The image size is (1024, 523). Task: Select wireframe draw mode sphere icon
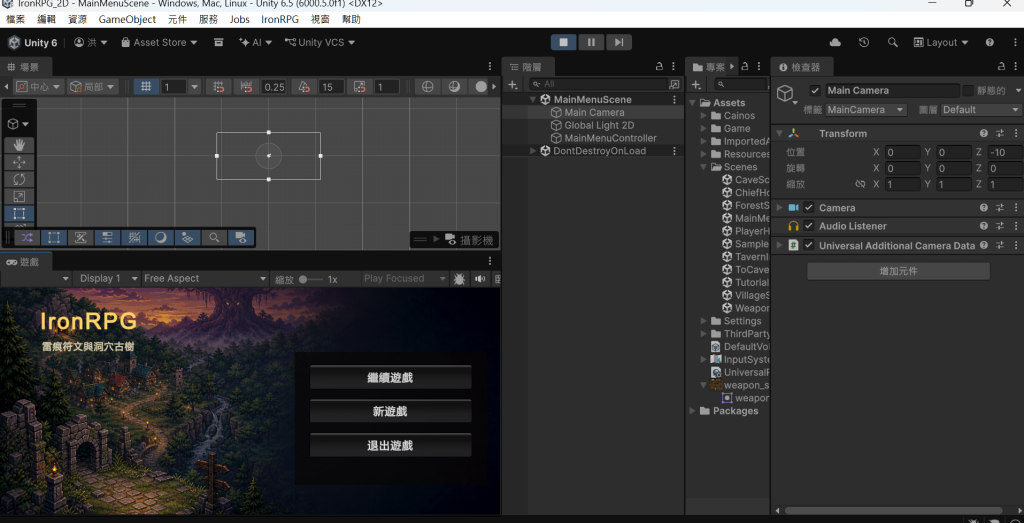428,86
